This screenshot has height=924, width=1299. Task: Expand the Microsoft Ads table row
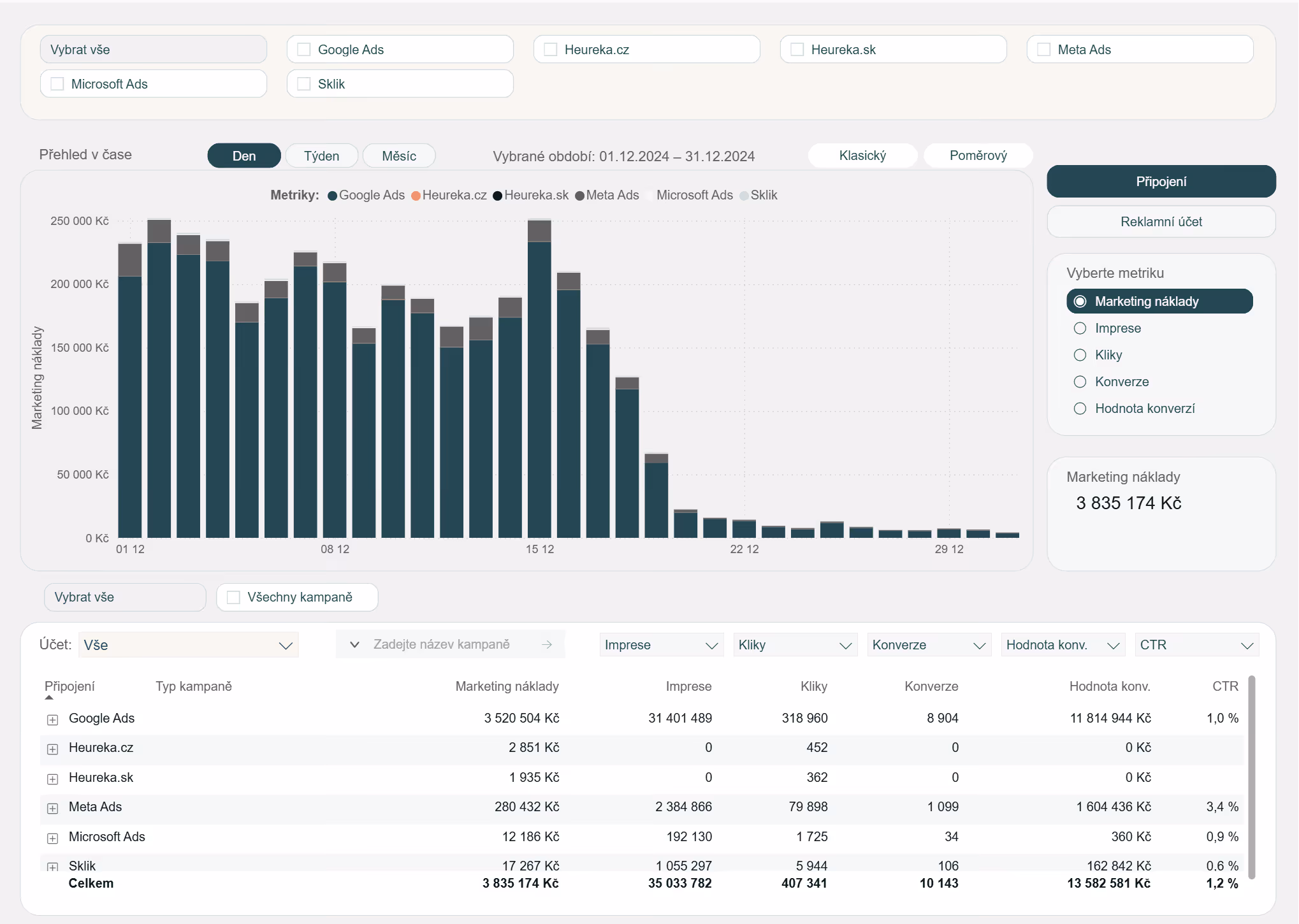[53, 838]
